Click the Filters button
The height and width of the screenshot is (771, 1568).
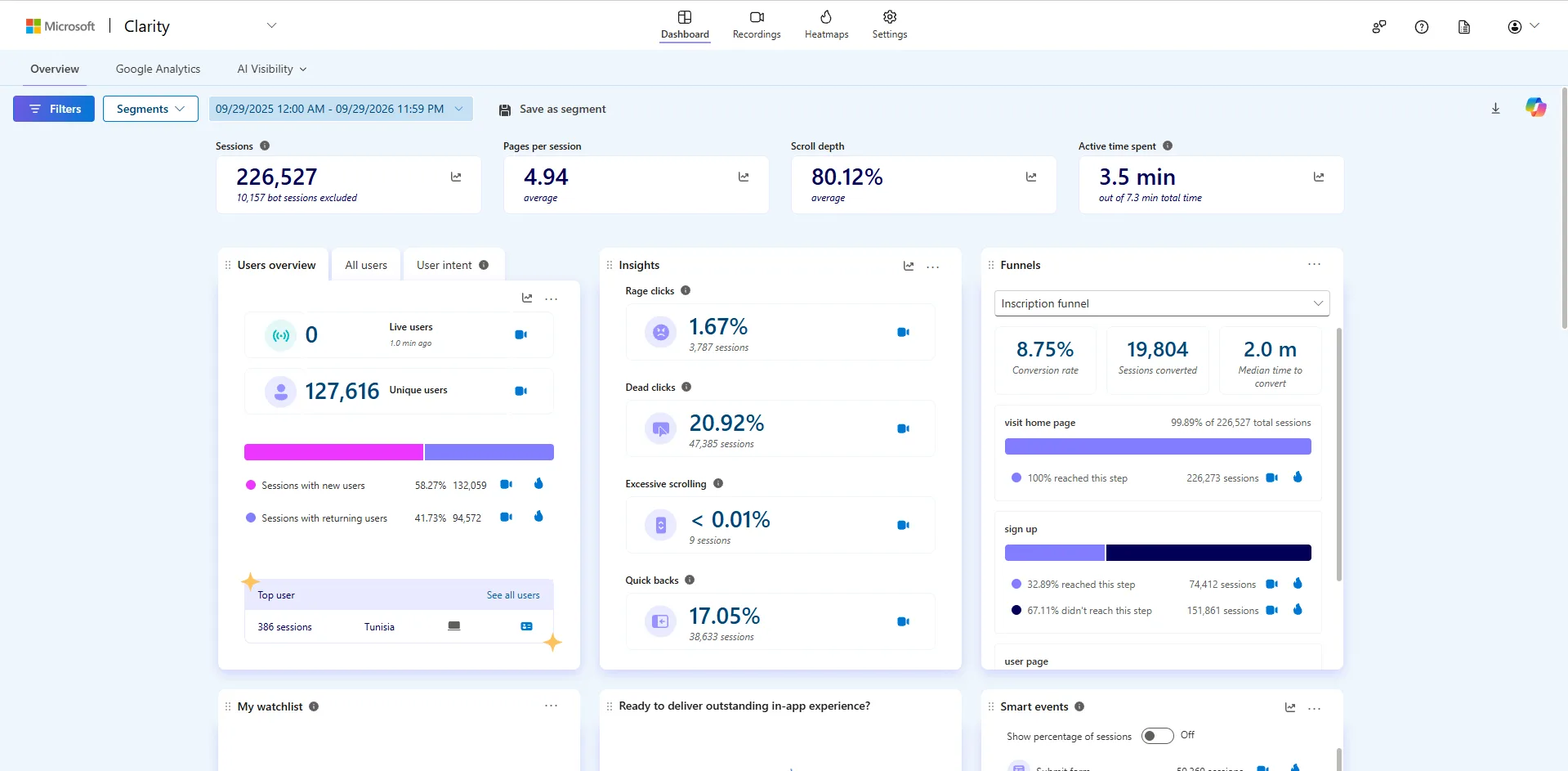point(54,109)
